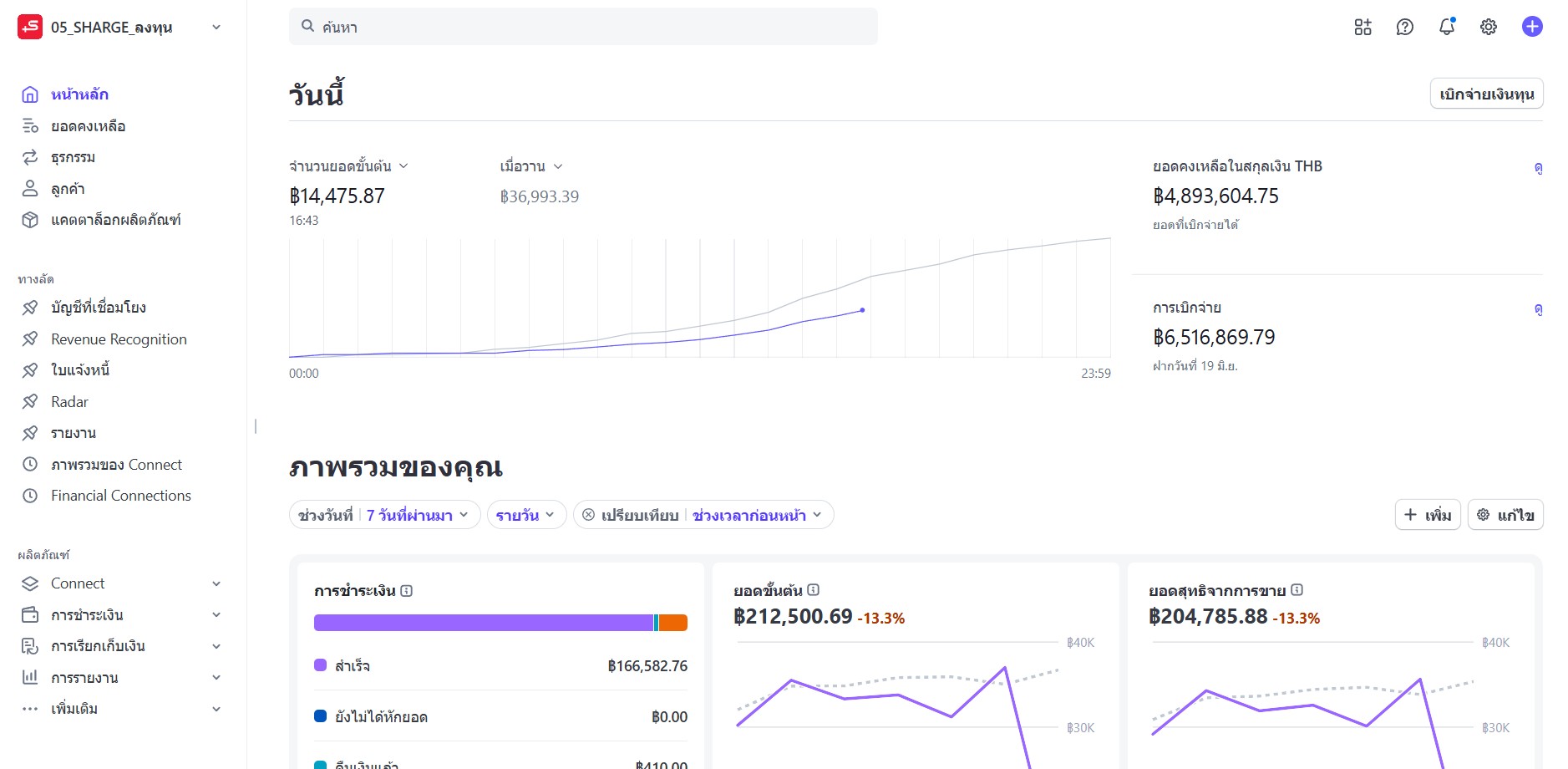Viewport: 1568px width, 769px height.
Task: Expand the Connect product section
Action: pyautogui.click(x=216, y=583)
